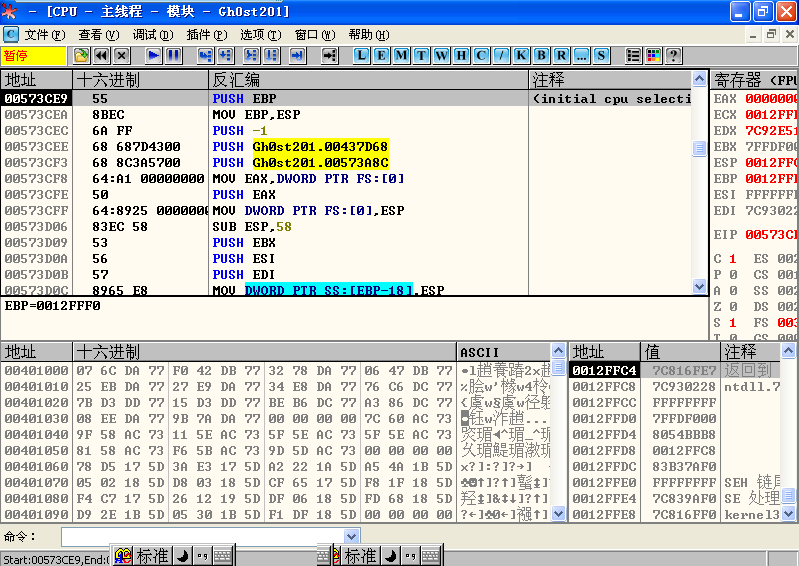Select the PUSH EBP line at 00573CE9
The image size is (799, 566).
(x=346, y=98)
